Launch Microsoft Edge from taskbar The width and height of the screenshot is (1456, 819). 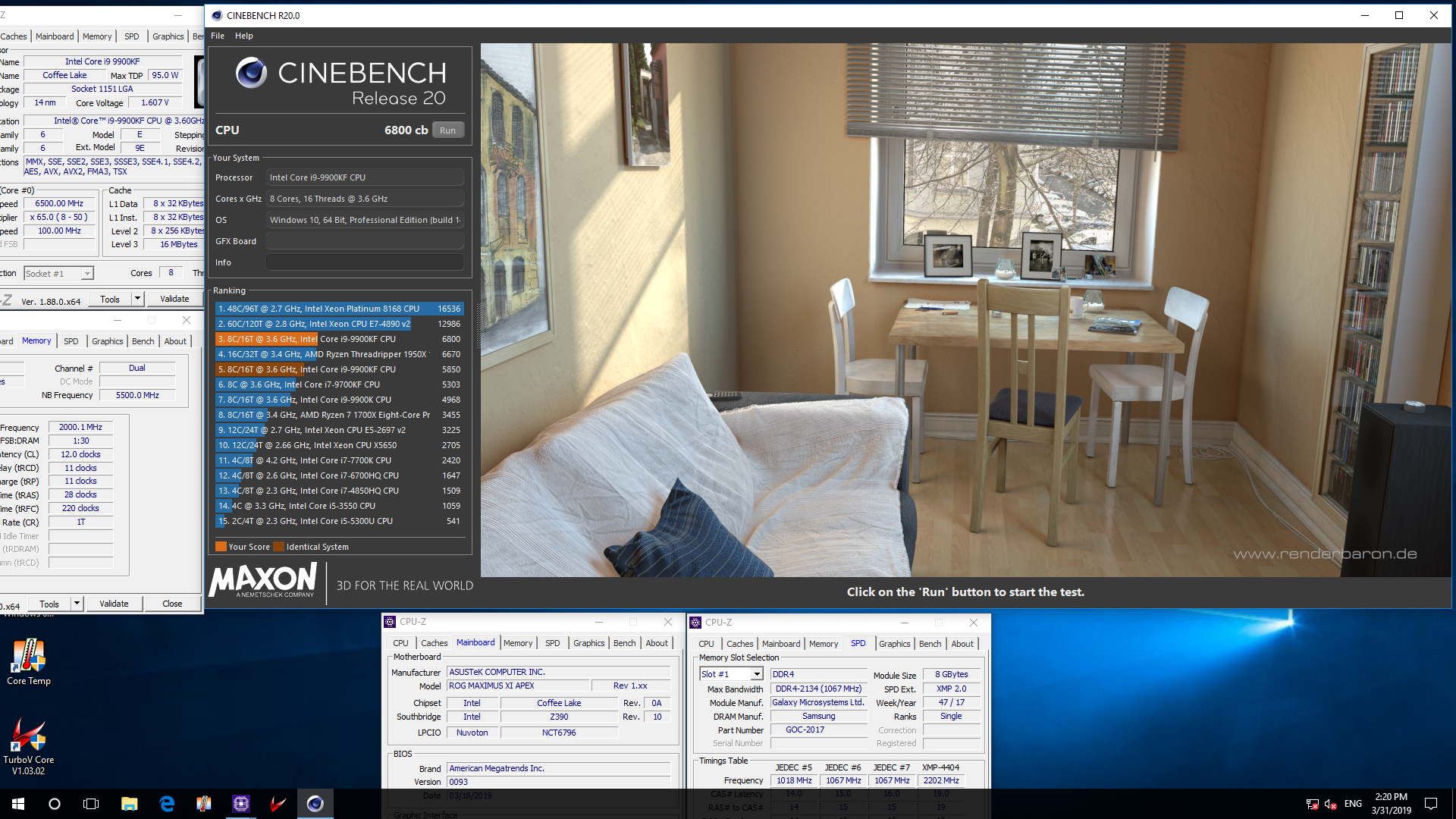(167, 804)
